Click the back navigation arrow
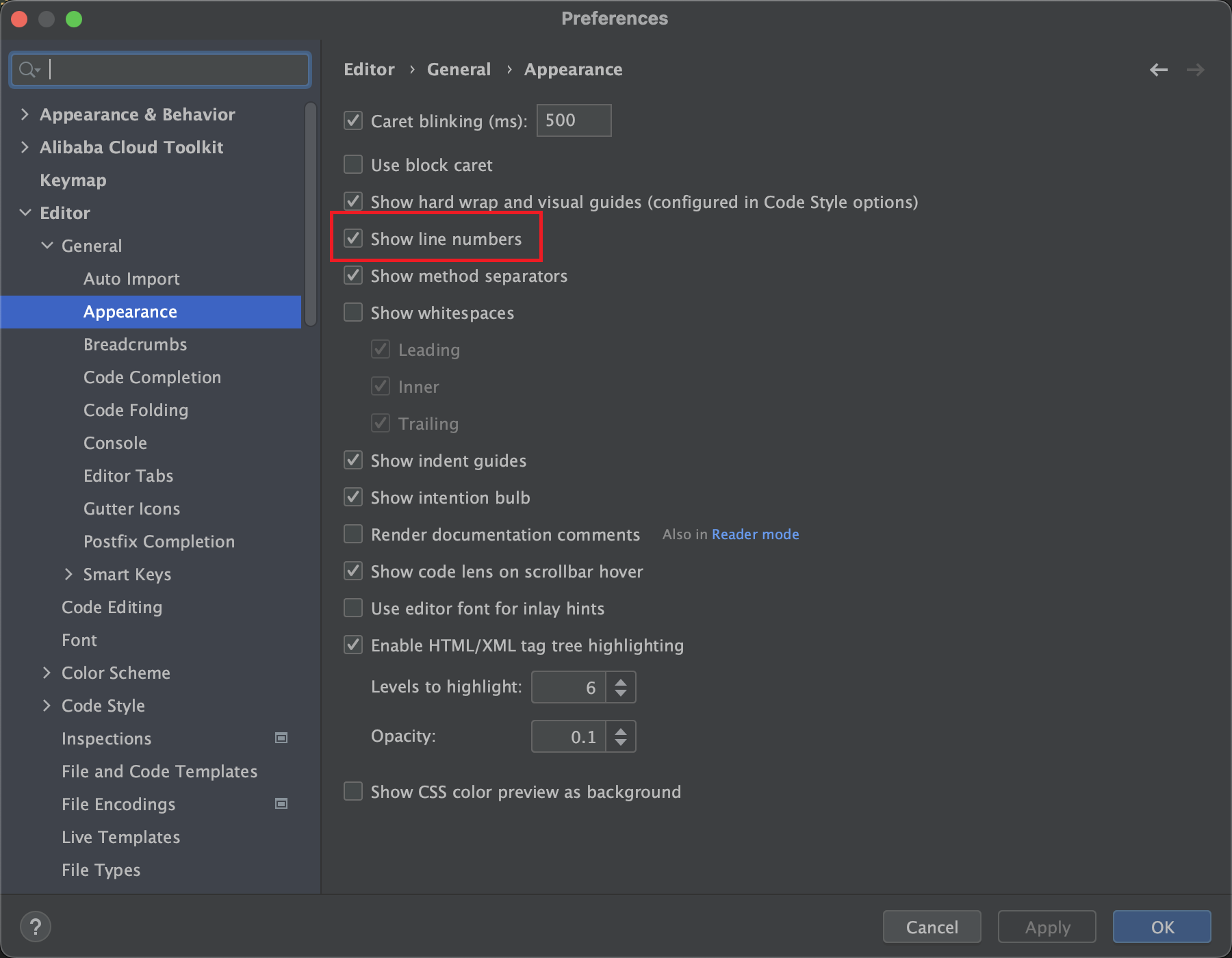1232x958 pixels. point(1158,70)
